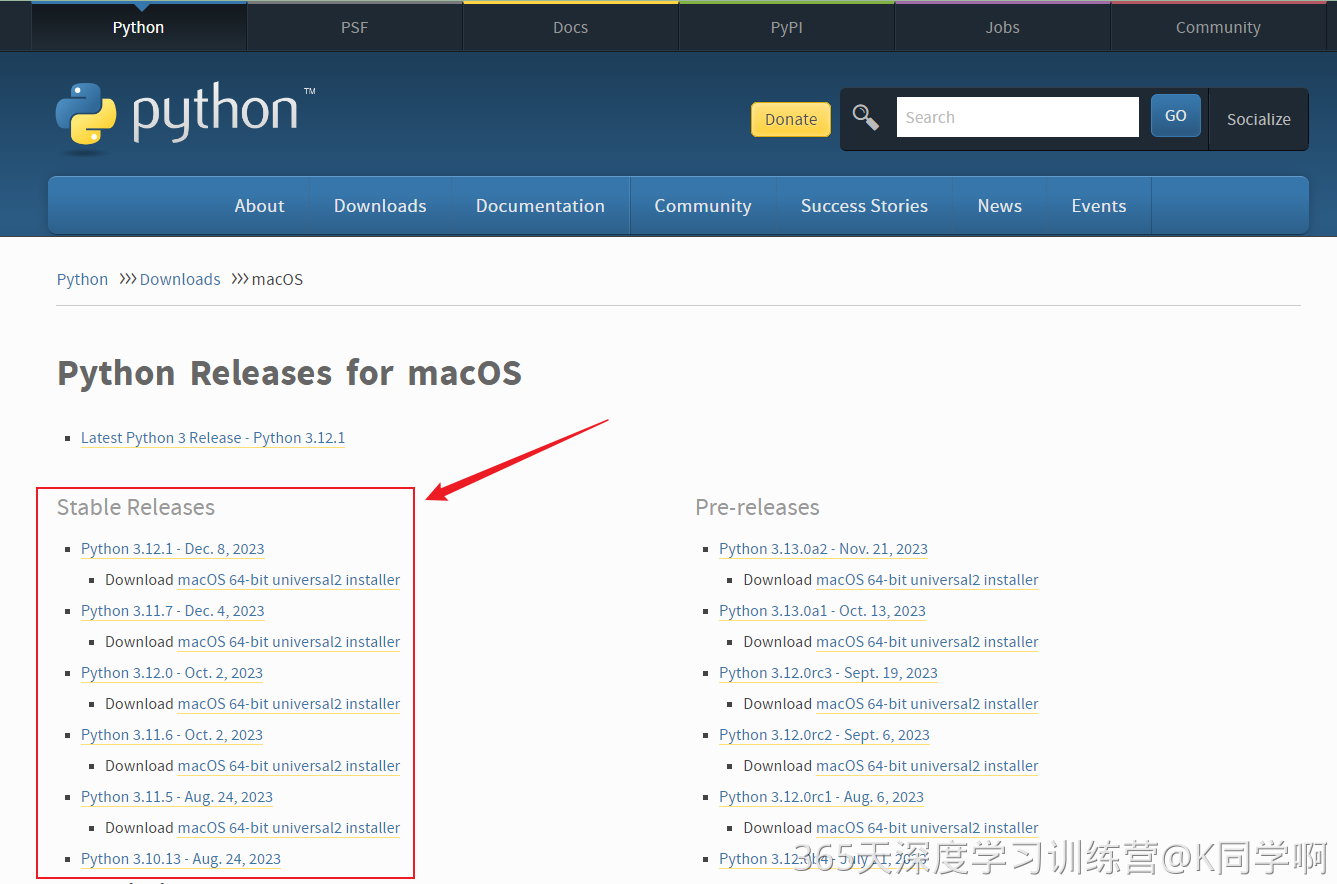Open Latest Python 3 Release 3.12.1 link
Screen dimensions: 1337x884
tap(213, 438)
